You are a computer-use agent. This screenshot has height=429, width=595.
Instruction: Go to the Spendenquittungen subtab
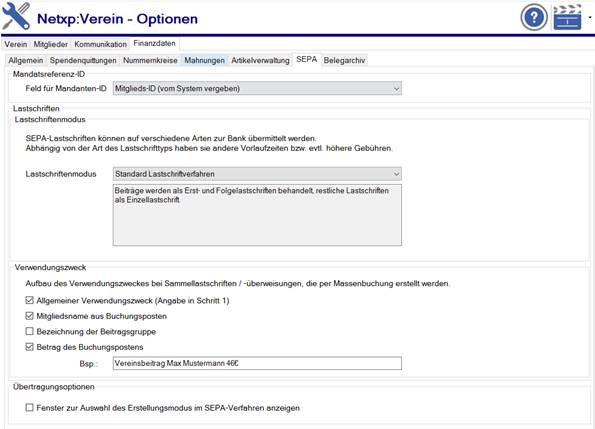pyautogui.click(x=83, y=61)
